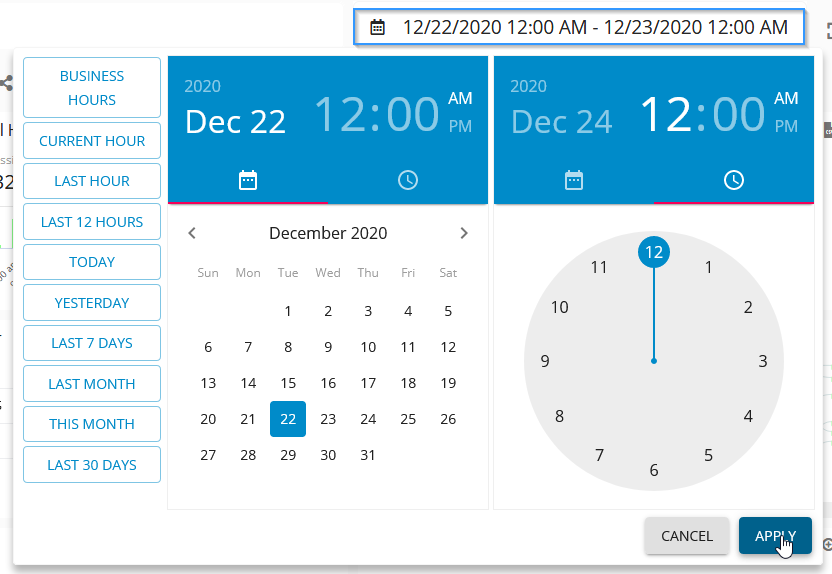Select PM for end time
This screenshot has height=574, width=832.
(786, 126)
